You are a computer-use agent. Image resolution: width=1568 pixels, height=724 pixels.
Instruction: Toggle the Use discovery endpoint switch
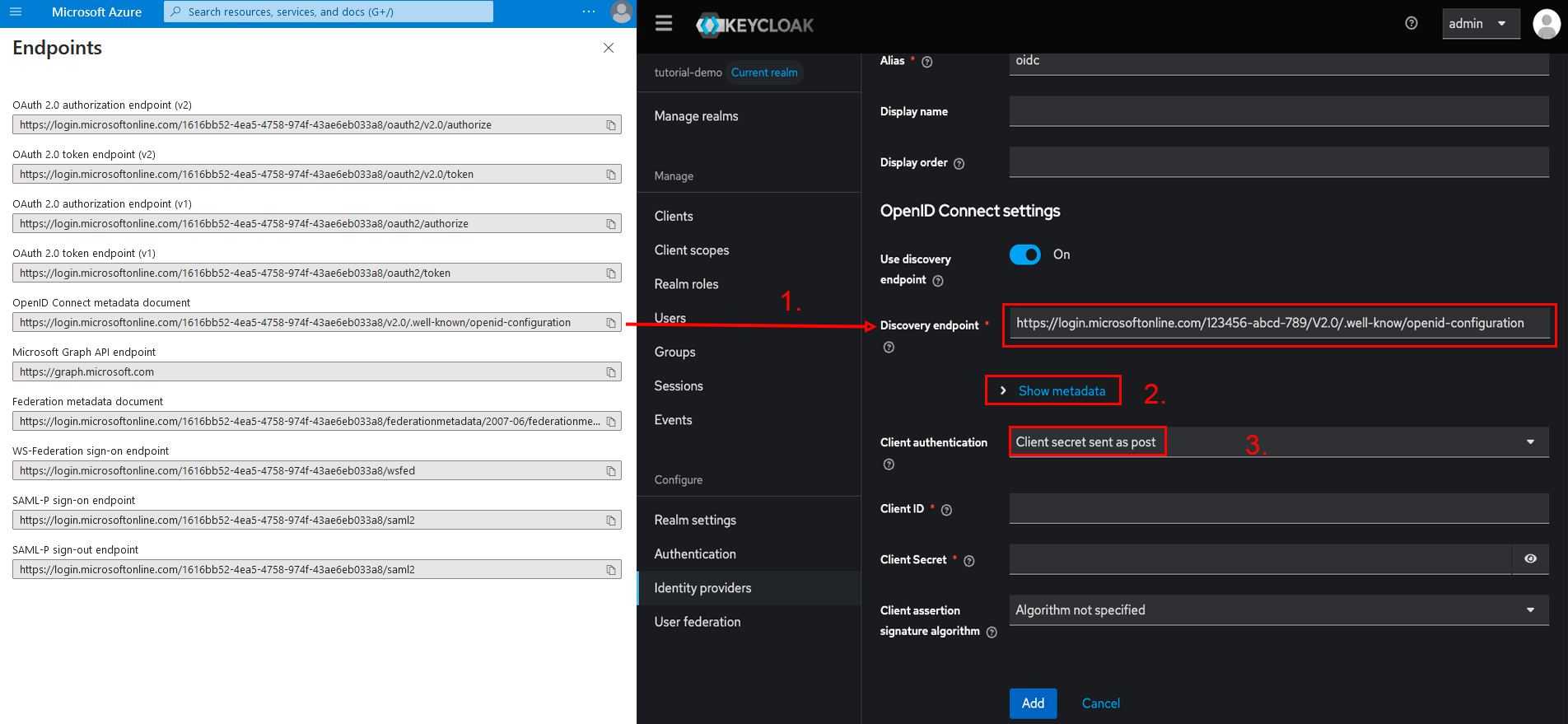click(x=1025, y=255)
